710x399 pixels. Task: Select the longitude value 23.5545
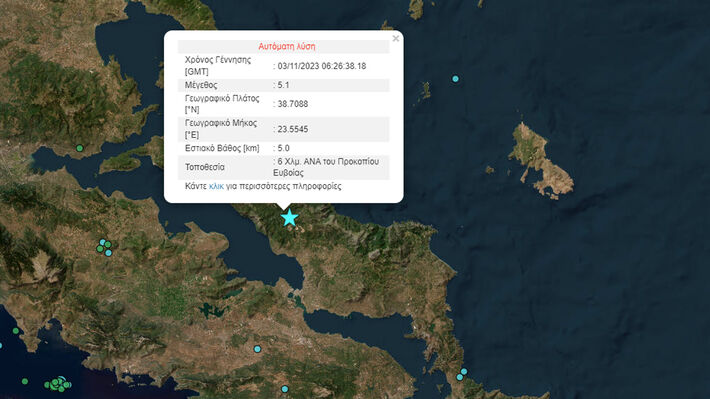pyautogui.click(x=293, y=129)
